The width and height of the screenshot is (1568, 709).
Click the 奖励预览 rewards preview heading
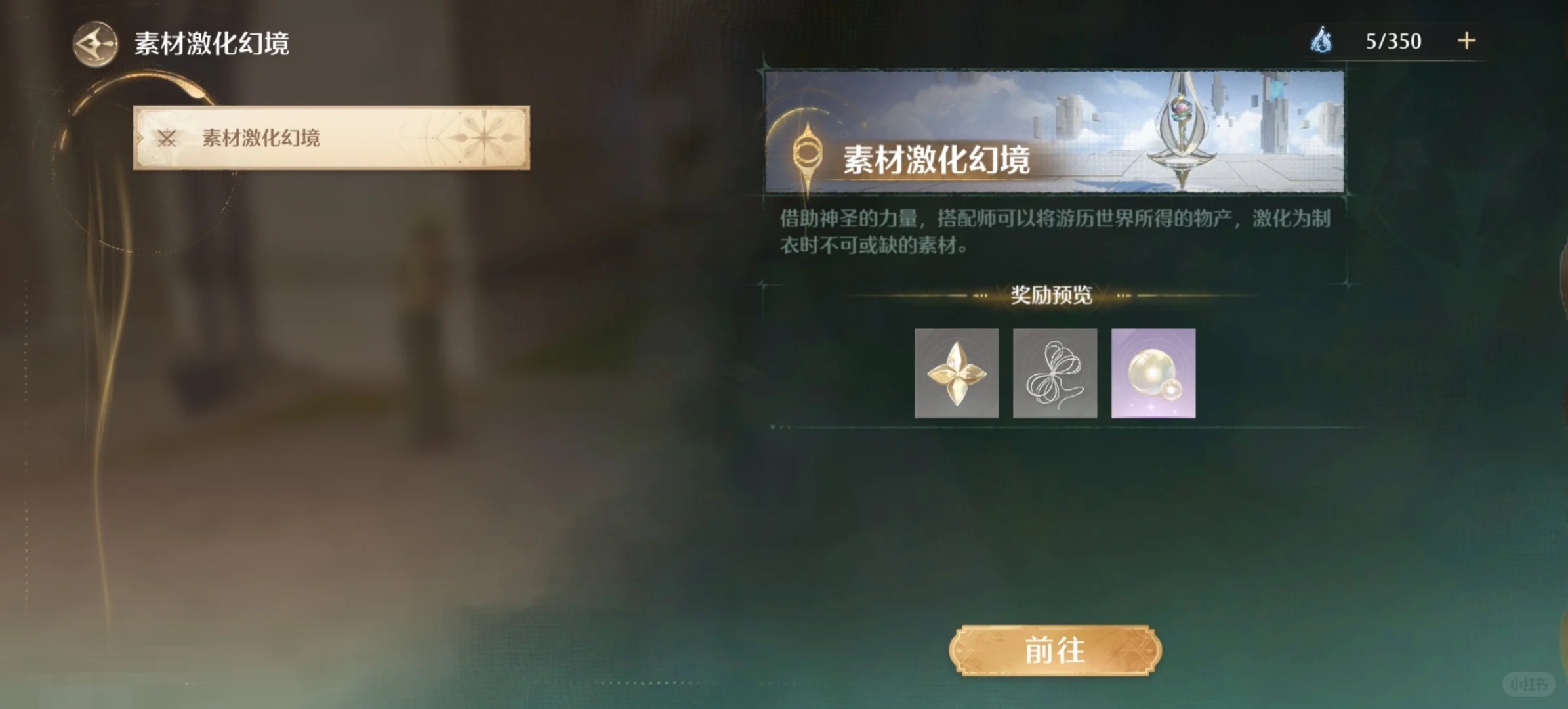point(1051,295)
